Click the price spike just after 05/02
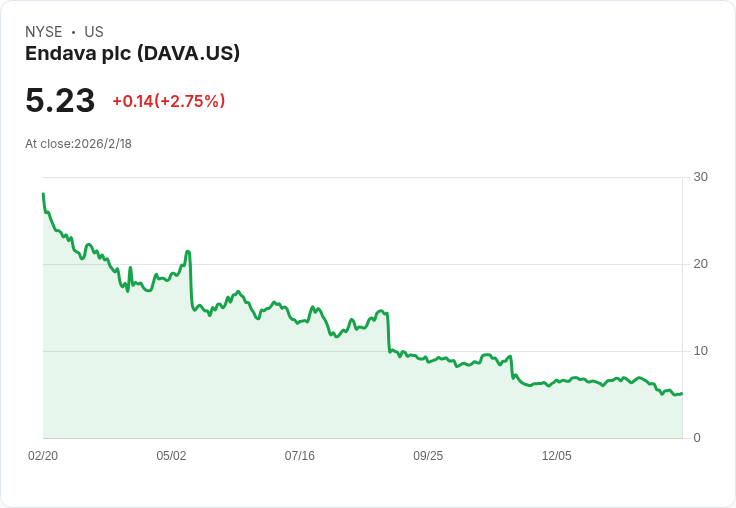 pyautogui.click(x=188, y=252)
